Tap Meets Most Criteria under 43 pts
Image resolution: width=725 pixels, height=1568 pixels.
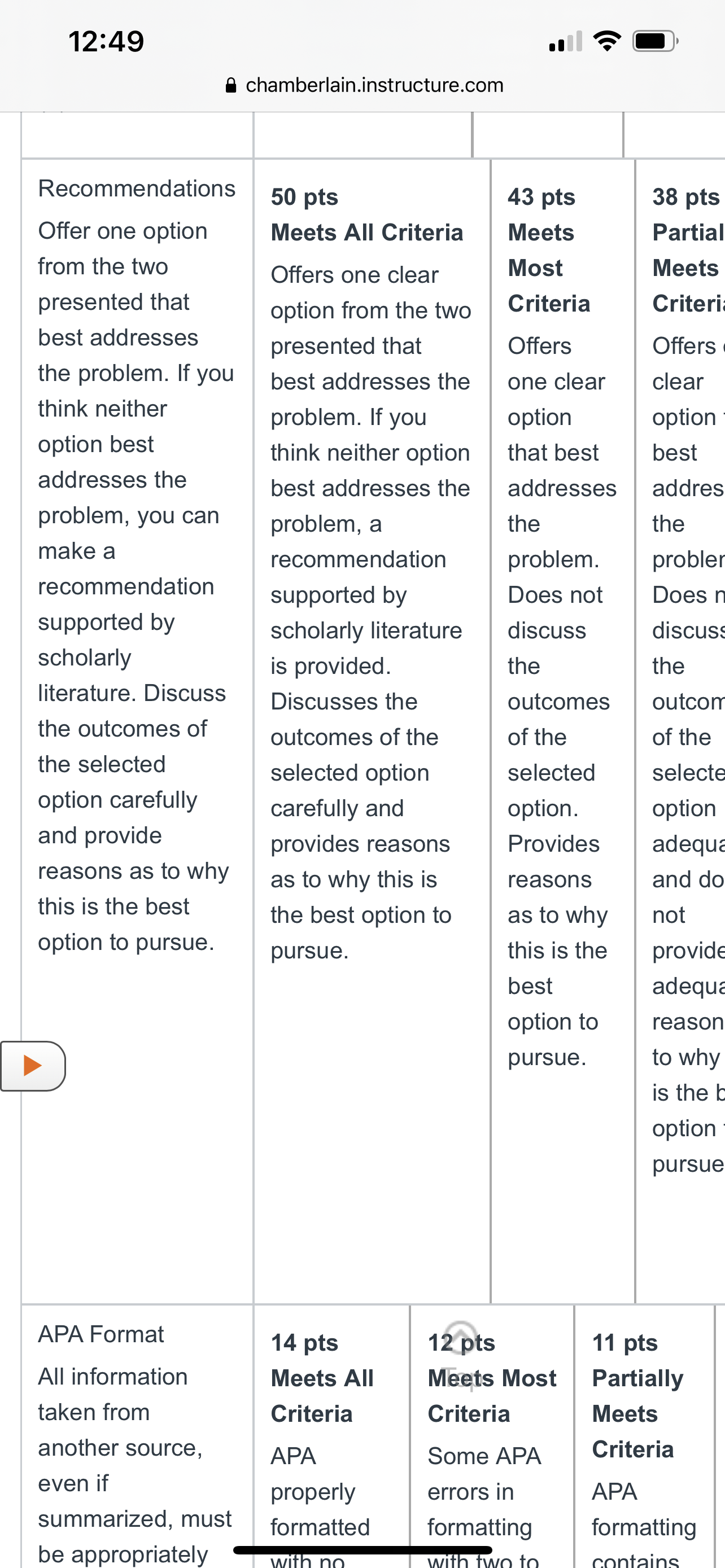[548, 268]
